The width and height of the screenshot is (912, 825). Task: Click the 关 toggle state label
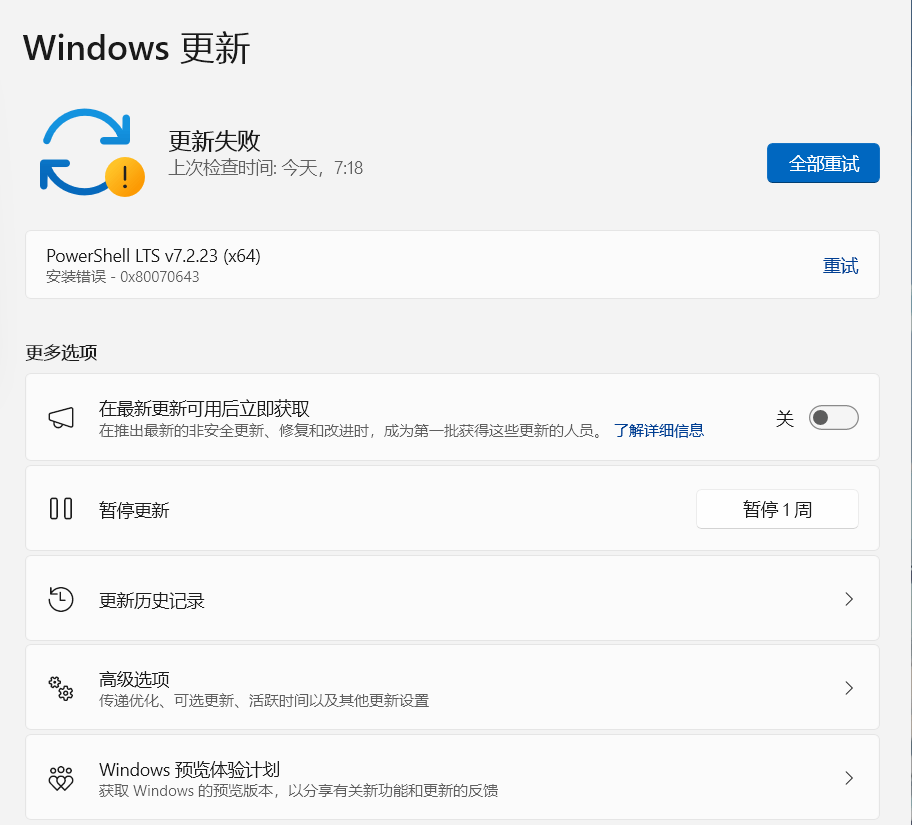click(x=785, y=418)
